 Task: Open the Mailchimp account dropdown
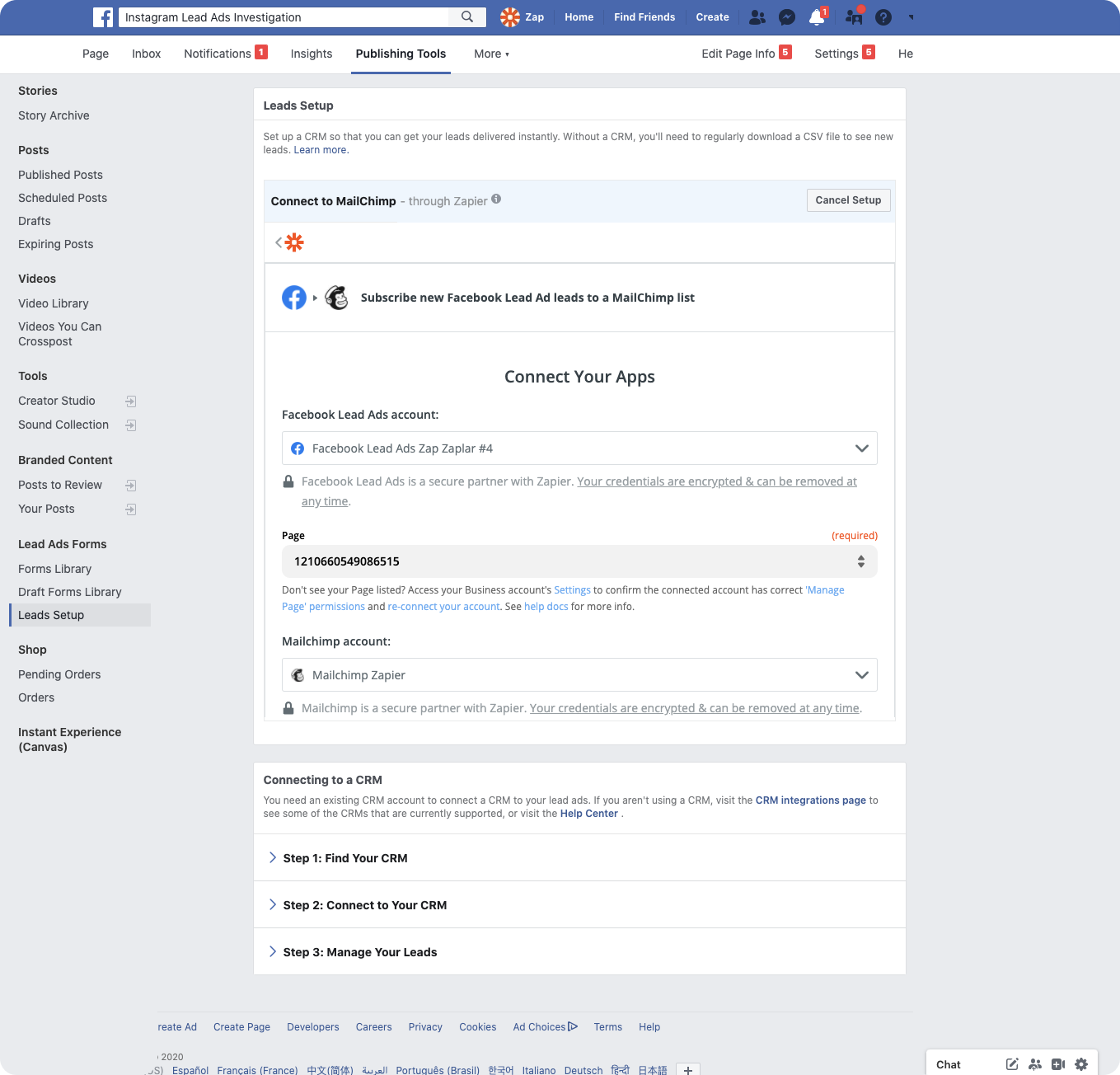tap(579, 675)
